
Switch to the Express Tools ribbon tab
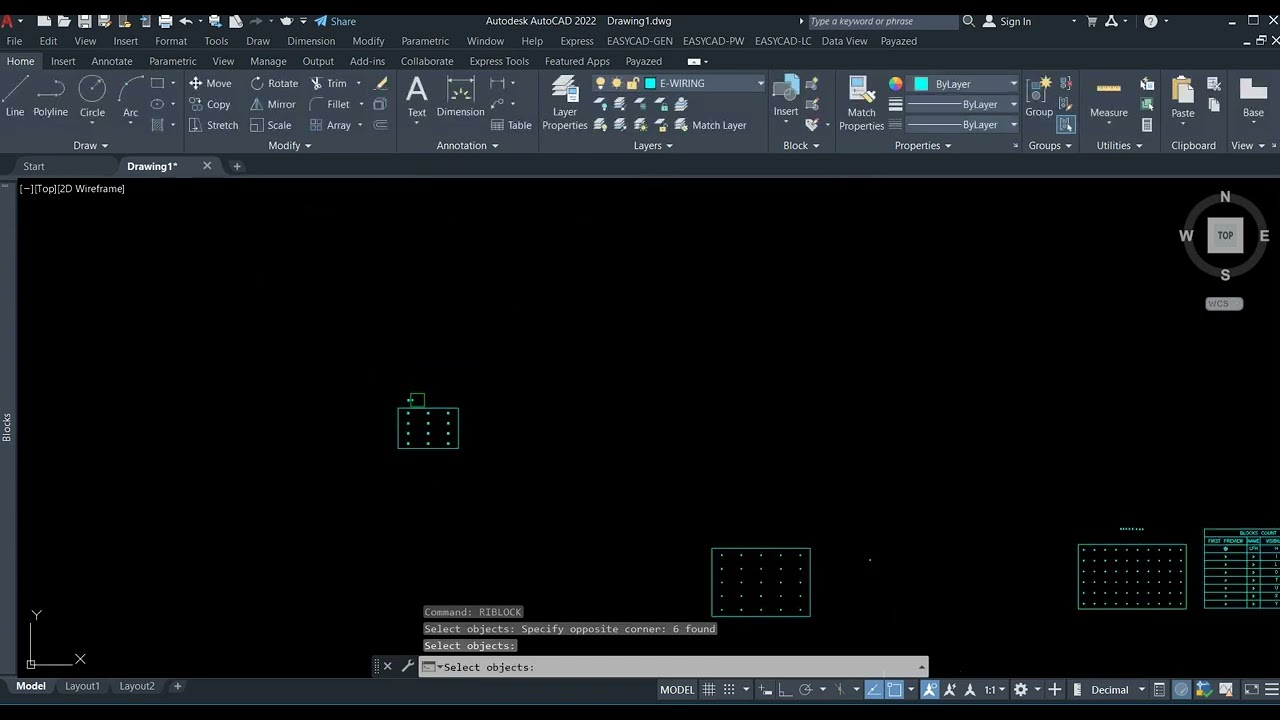(x=499, y=61)
